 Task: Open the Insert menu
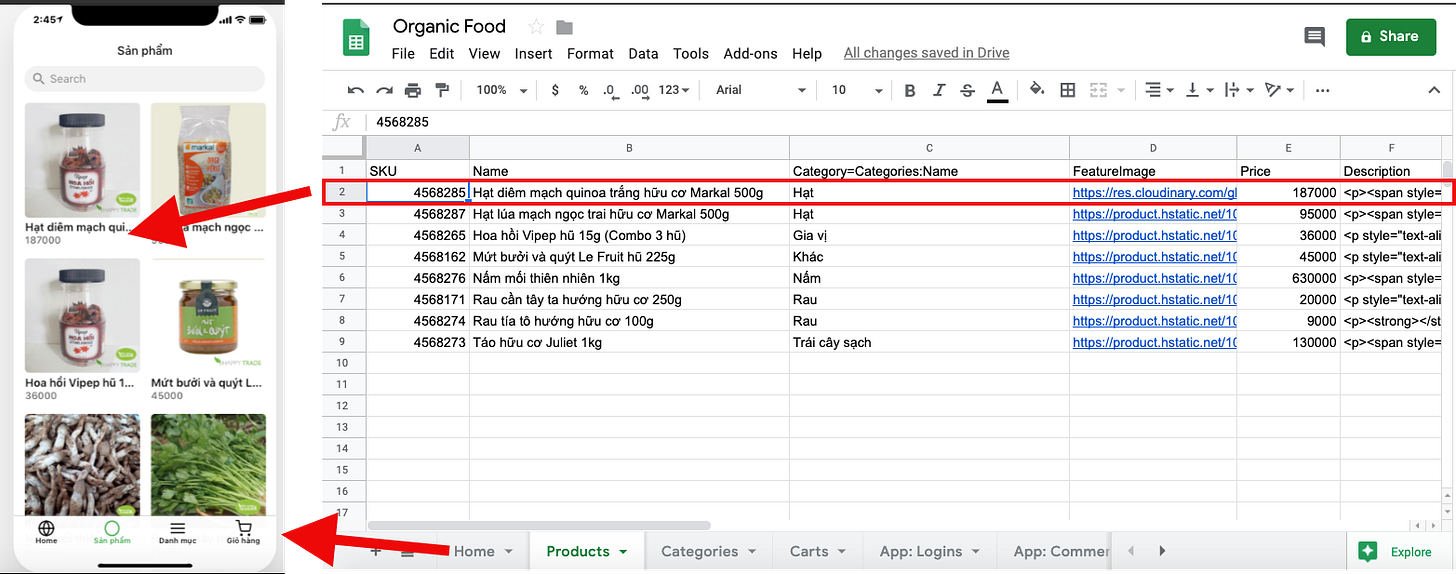tap(534, 54)
